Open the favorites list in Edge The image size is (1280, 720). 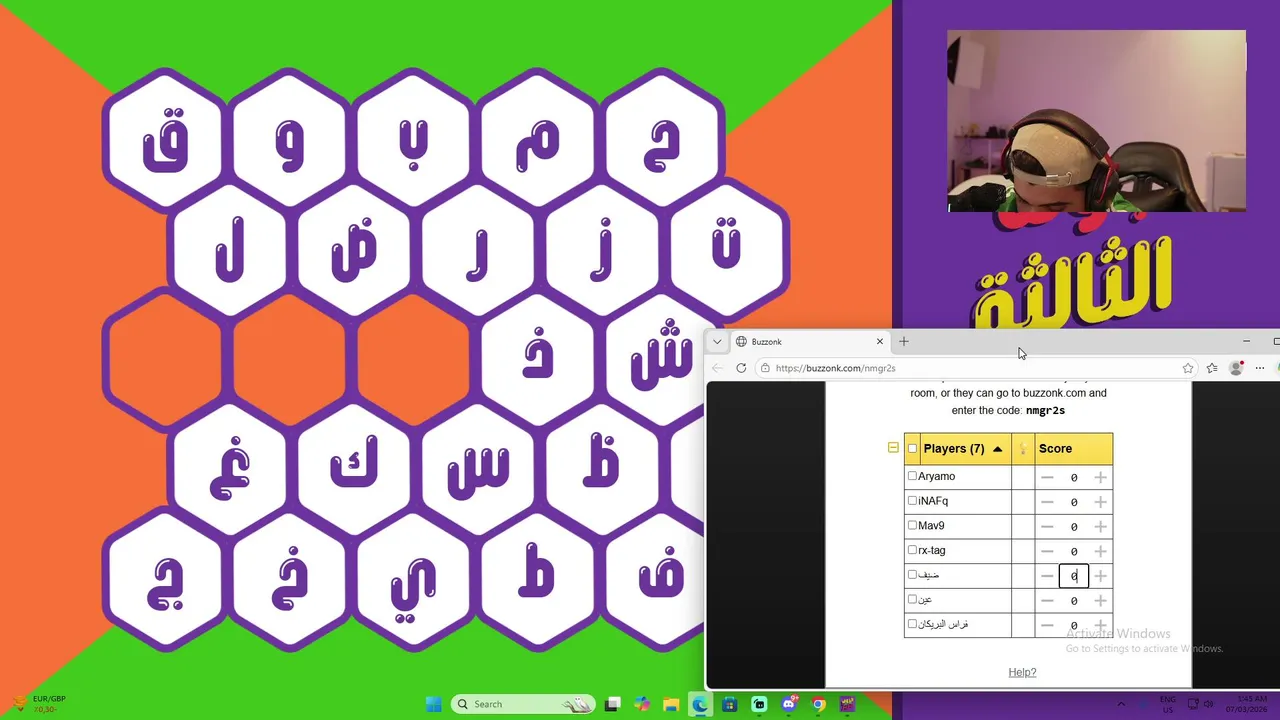point(1212,368)
